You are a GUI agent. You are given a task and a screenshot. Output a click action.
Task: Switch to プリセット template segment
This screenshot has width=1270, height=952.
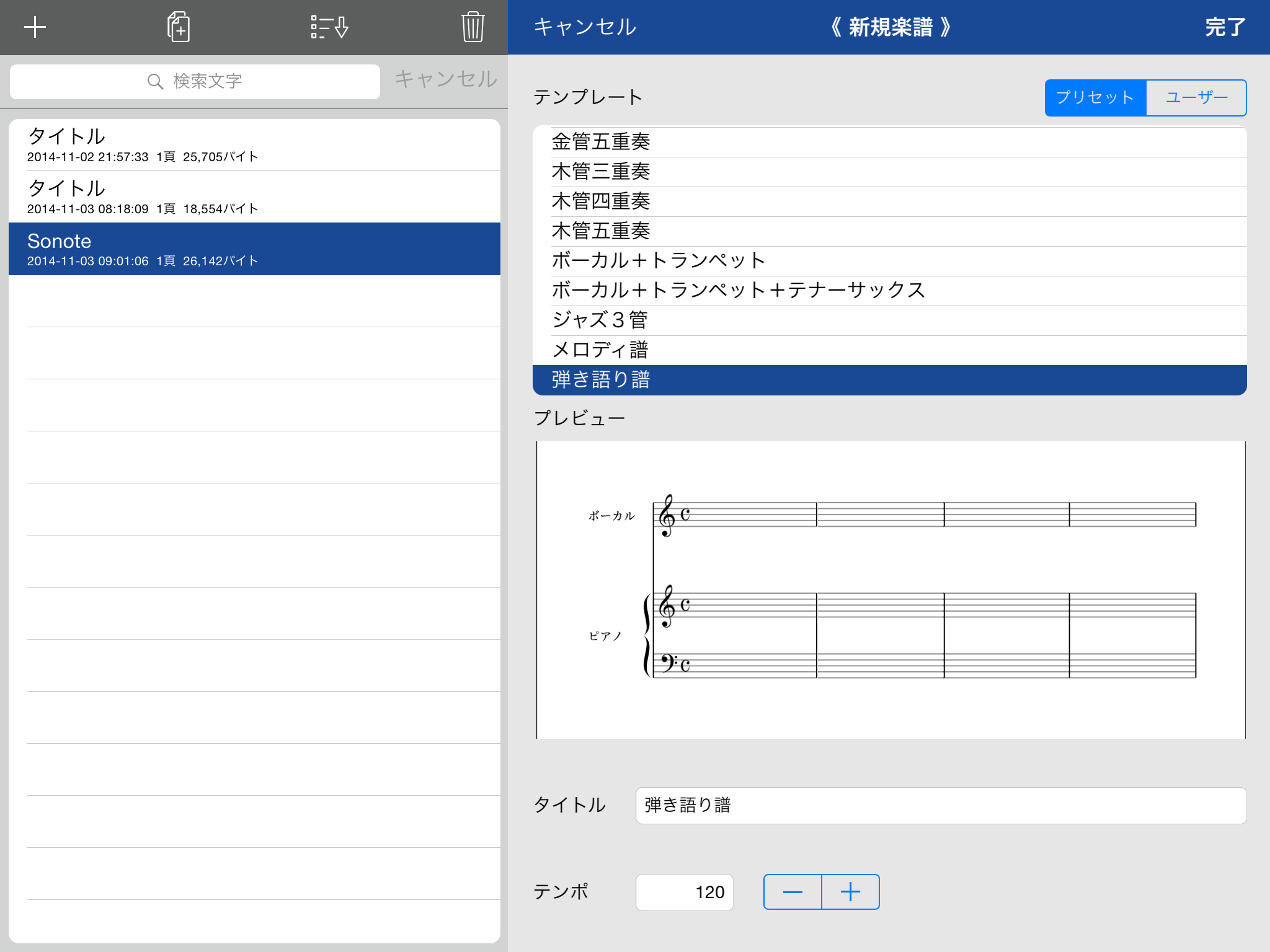point(1095,98)
